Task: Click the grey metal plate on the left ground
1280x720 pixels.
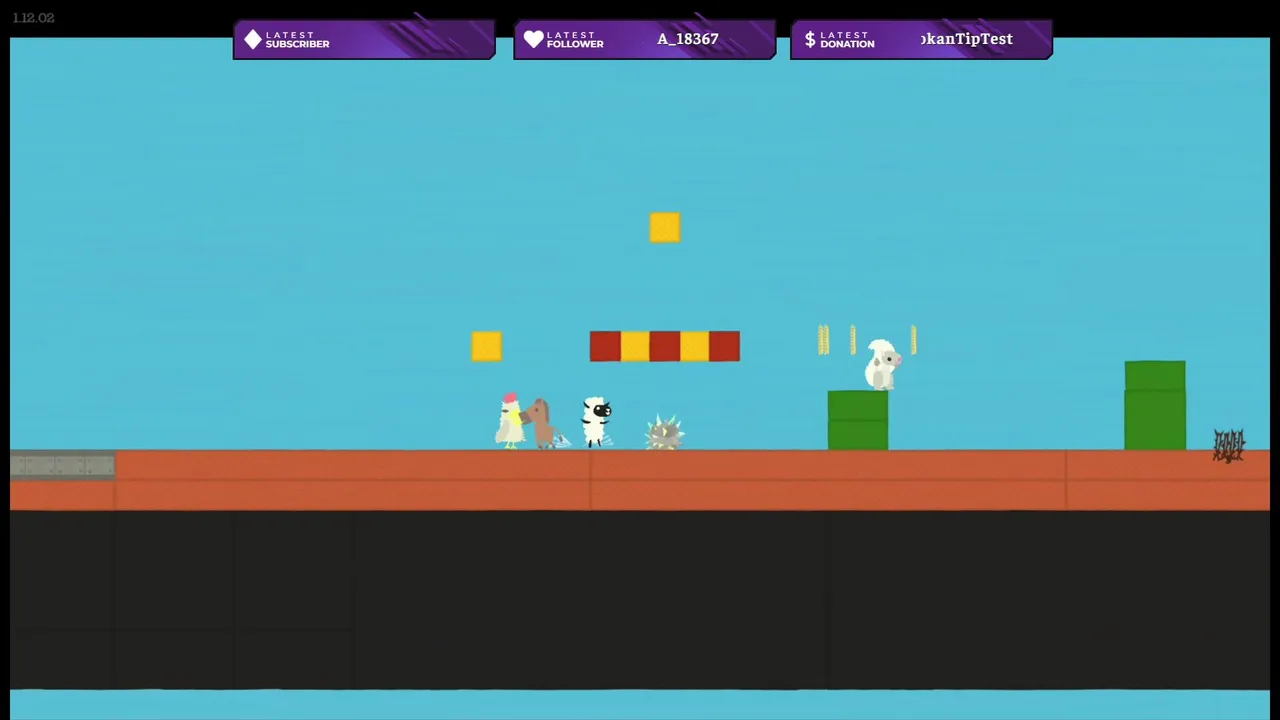Action: coord(62,465)
